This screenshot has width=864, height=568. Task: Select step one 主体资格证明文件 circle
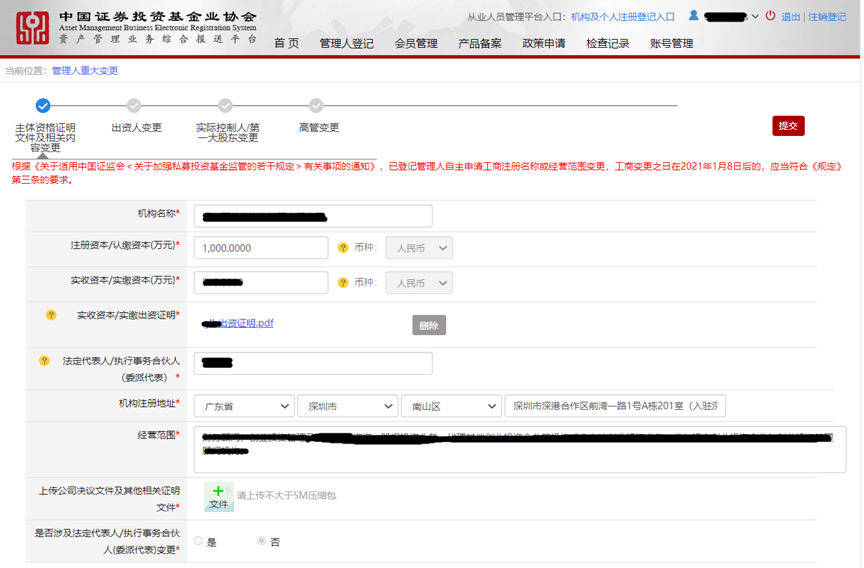click(x=43, y=105)
